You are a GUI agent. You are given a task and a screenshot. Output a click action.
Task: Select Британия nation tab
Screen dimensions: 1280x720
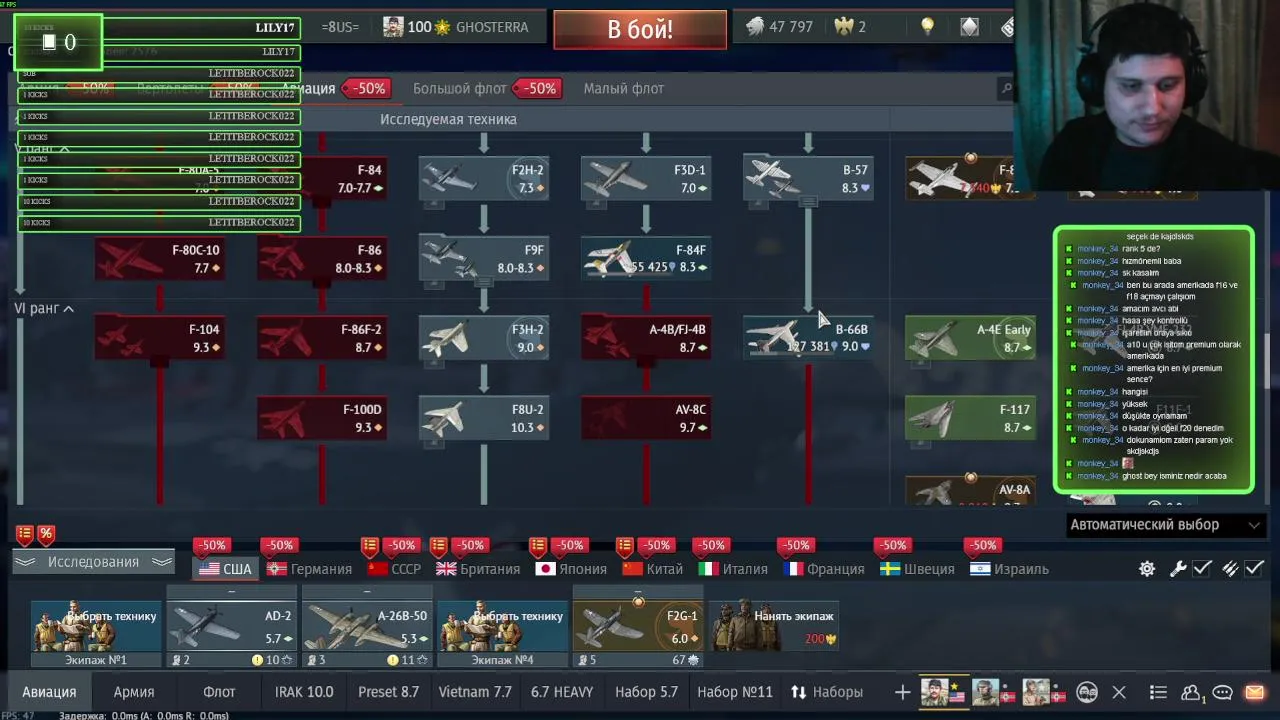(478, 568)
